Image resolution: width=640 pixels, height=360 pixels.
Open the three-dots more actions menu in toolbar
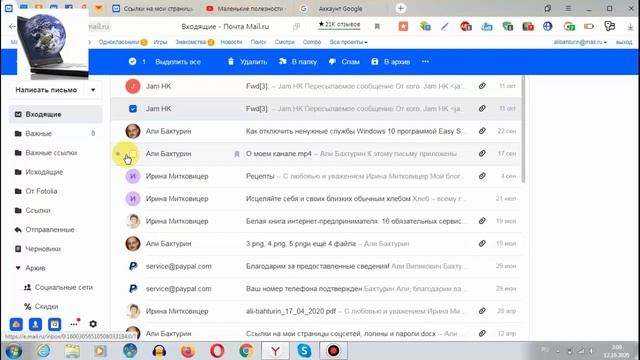[x=425, y=62]
